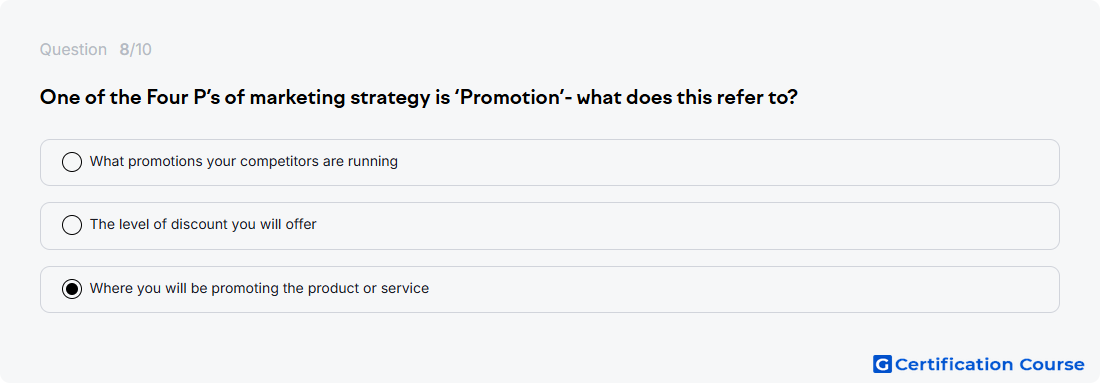Open the Certification Course link
Image resolution: width=1100 pixels, height=383 pixels.
(x=979, y=364)
